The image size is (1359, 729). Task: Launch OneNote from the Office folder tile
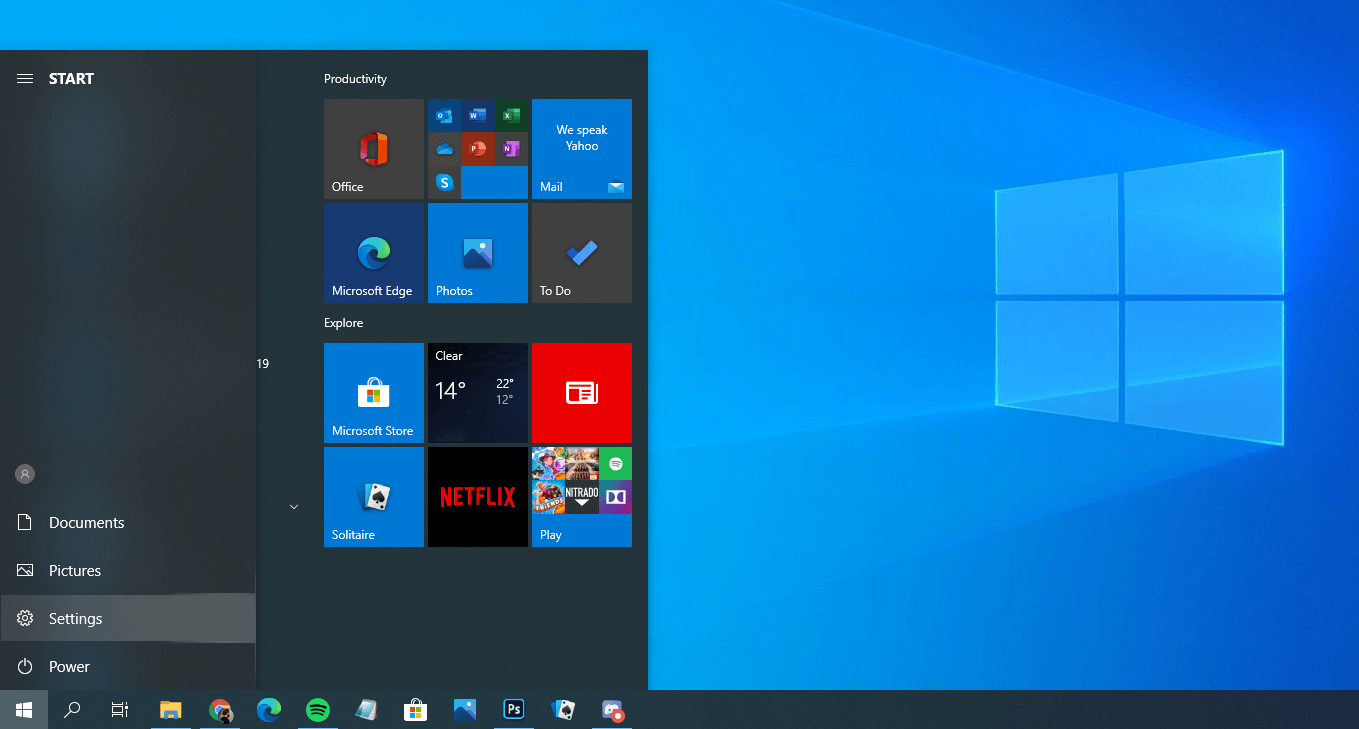pos(511,149)
